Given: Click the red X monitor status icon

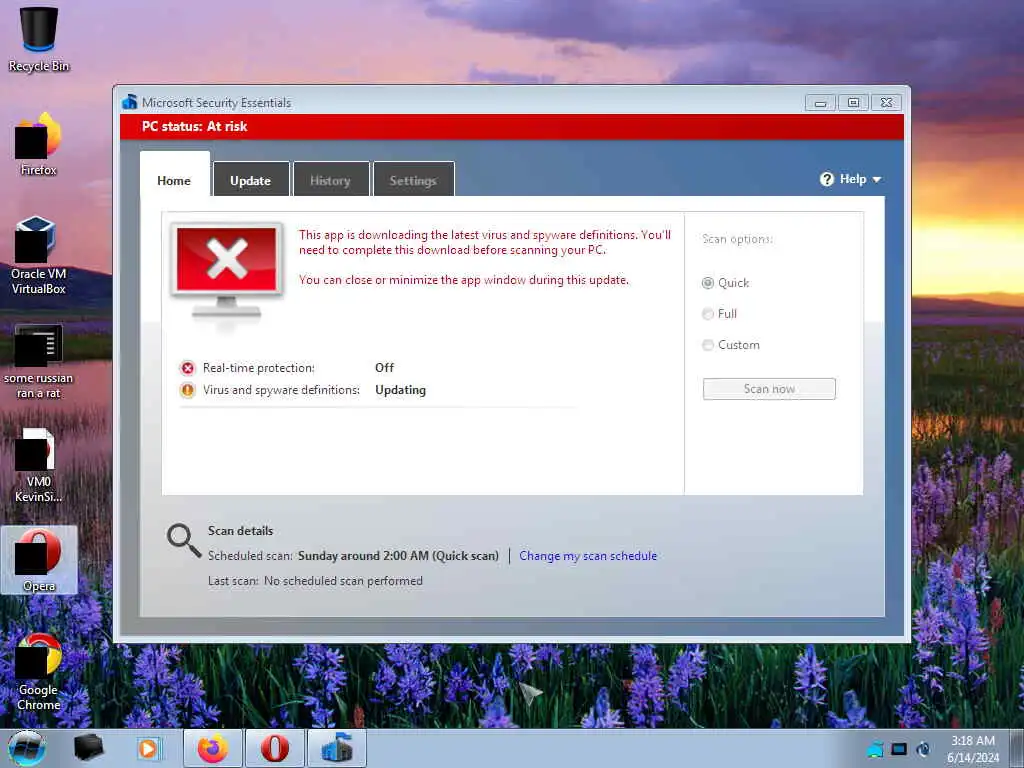Looking at the screenshot, I should (227, 270).
